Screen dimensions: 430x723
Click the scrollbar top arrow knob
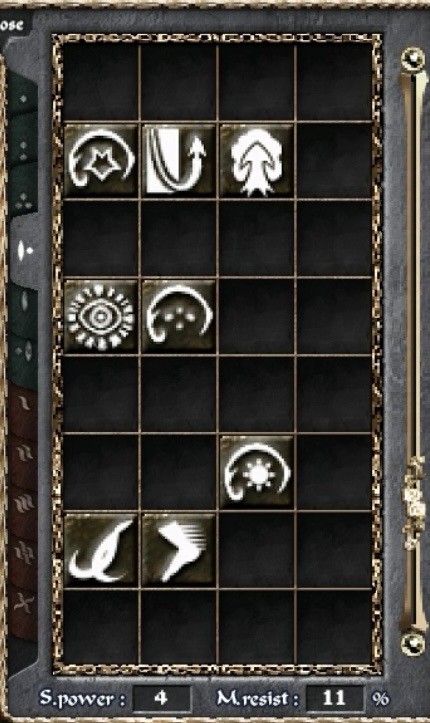(413, 59)
